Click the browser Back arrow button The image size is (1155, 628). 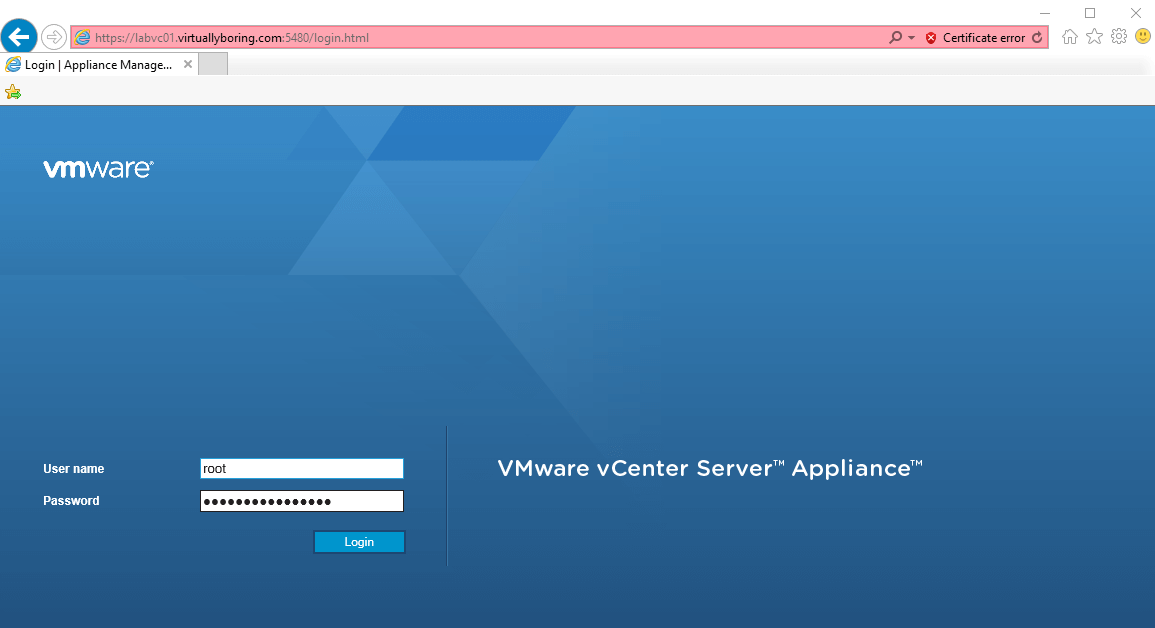click(19, 37)
